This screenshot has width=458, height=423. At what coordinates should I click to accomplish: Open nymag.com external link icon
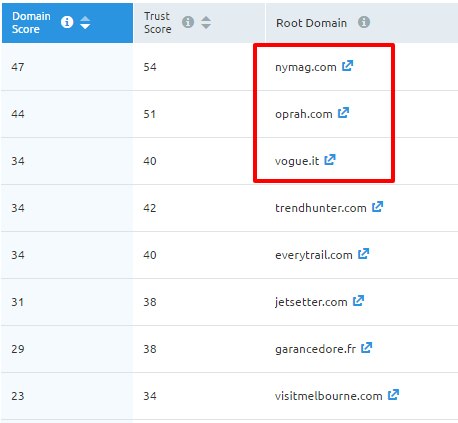click(x=347, y=66)
